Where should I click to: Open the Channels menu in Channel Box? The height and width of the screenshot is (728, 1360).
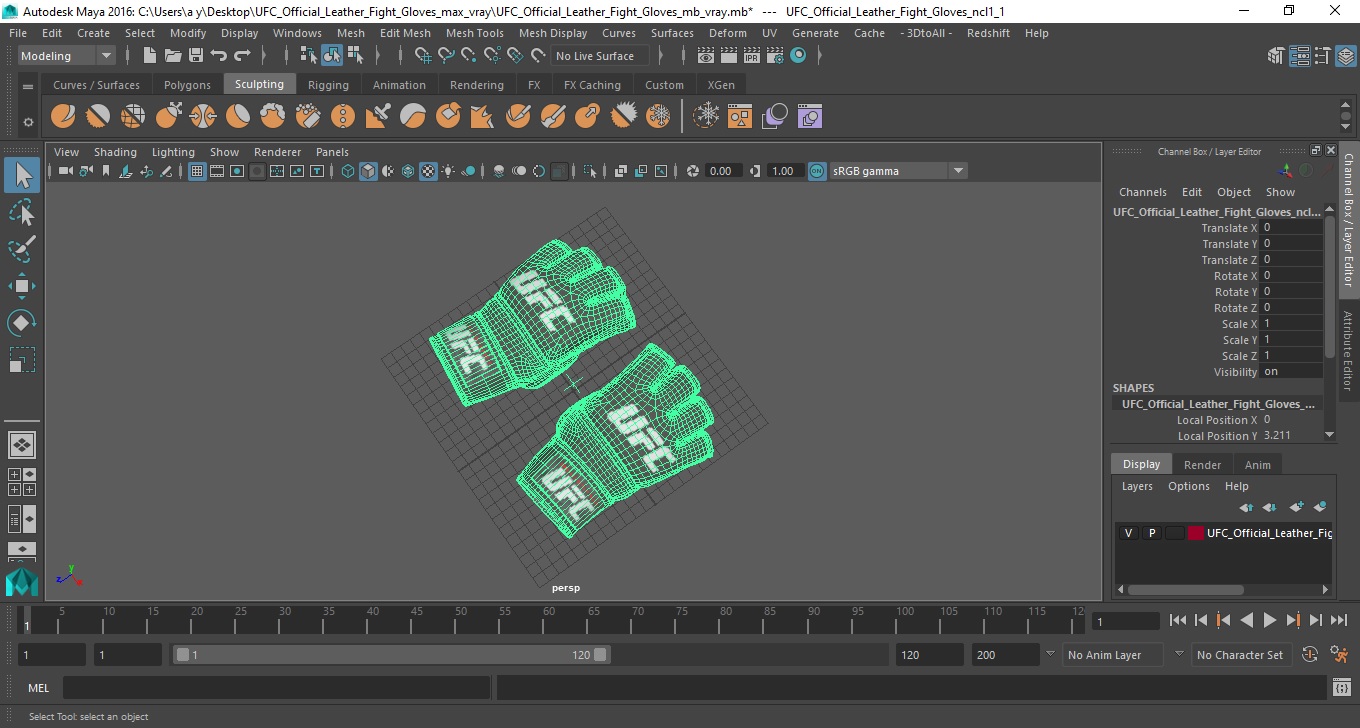point(1142,192)
